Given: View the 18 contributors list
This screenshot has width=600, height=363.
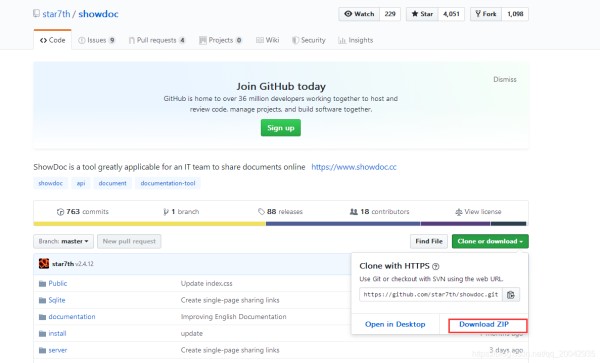Looking at the screenshot, I should (379, 212).
